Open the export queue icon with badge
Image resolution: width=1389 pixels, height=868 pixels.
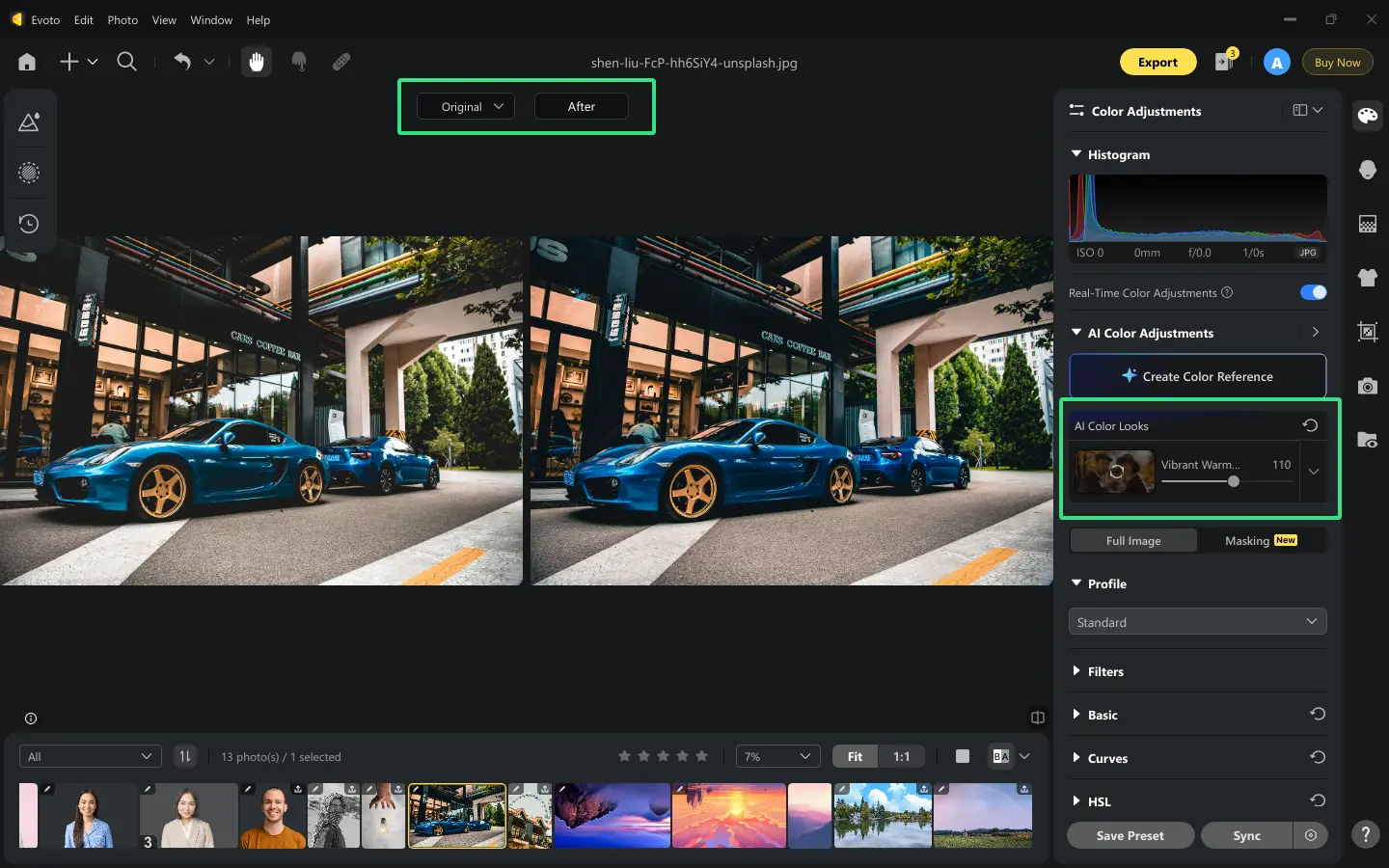tap(1225, 61)
